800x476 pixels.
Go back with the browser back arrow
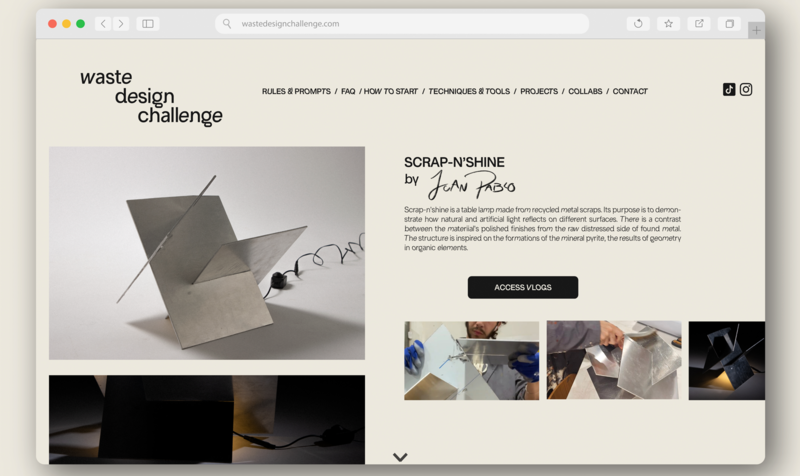point(103,23)
